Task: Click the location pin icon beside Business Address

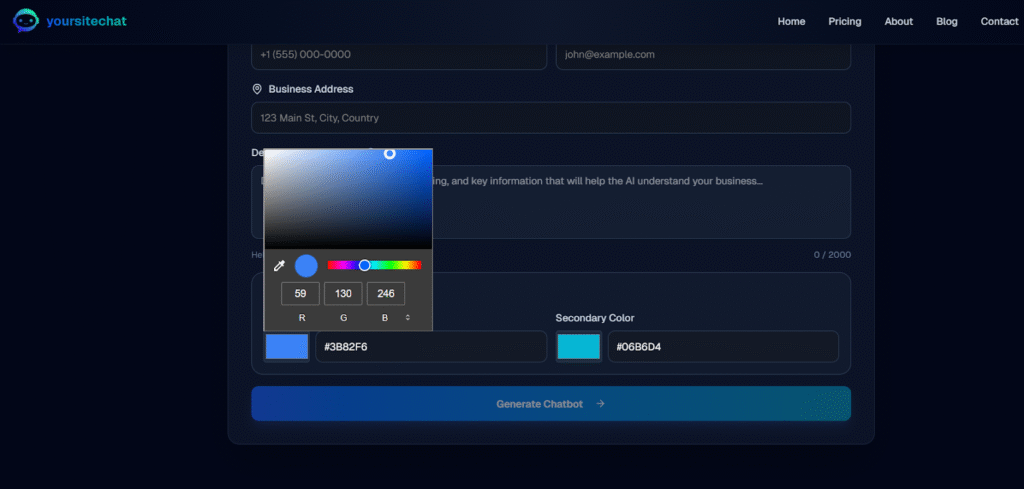Action: 257,89
